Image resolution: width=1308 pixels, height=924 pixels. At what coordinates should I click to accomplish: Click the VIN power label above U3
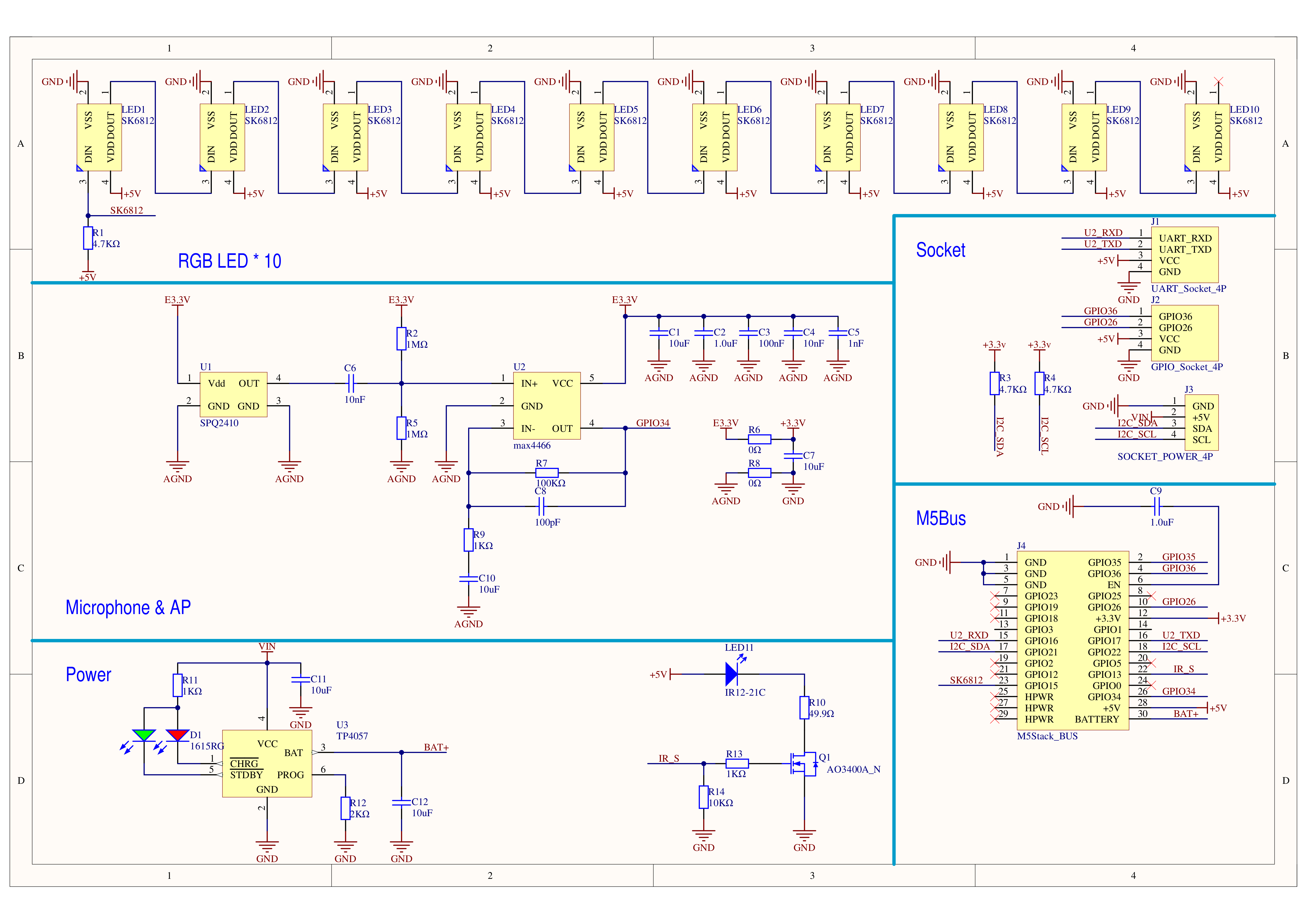point(267,646)
